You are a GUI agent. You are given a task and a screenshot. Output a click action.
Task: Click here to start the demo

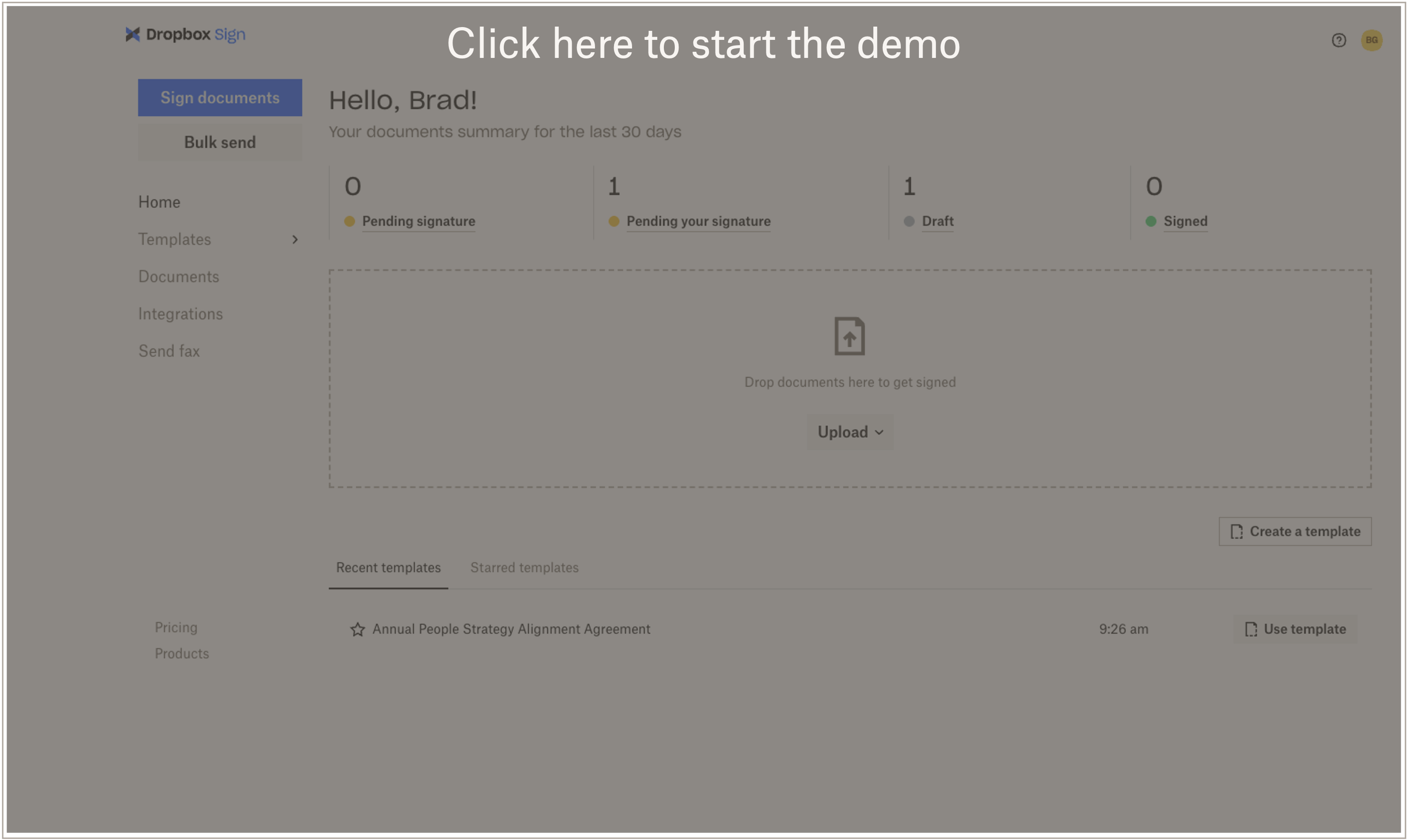pos(704,44)
